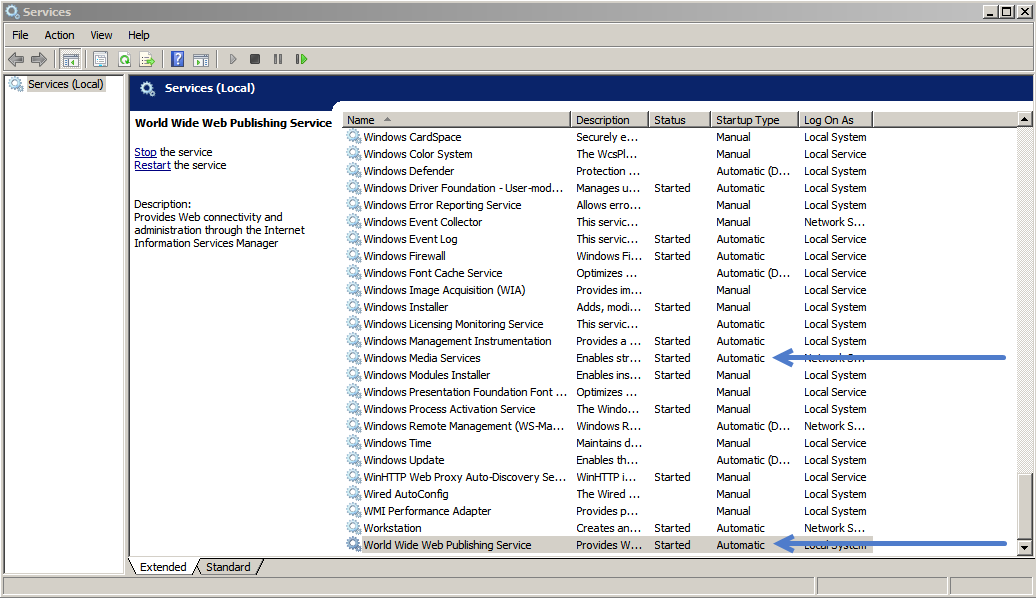Click the Pause Service icon
1036x598 pixels.
click(278, 59)
